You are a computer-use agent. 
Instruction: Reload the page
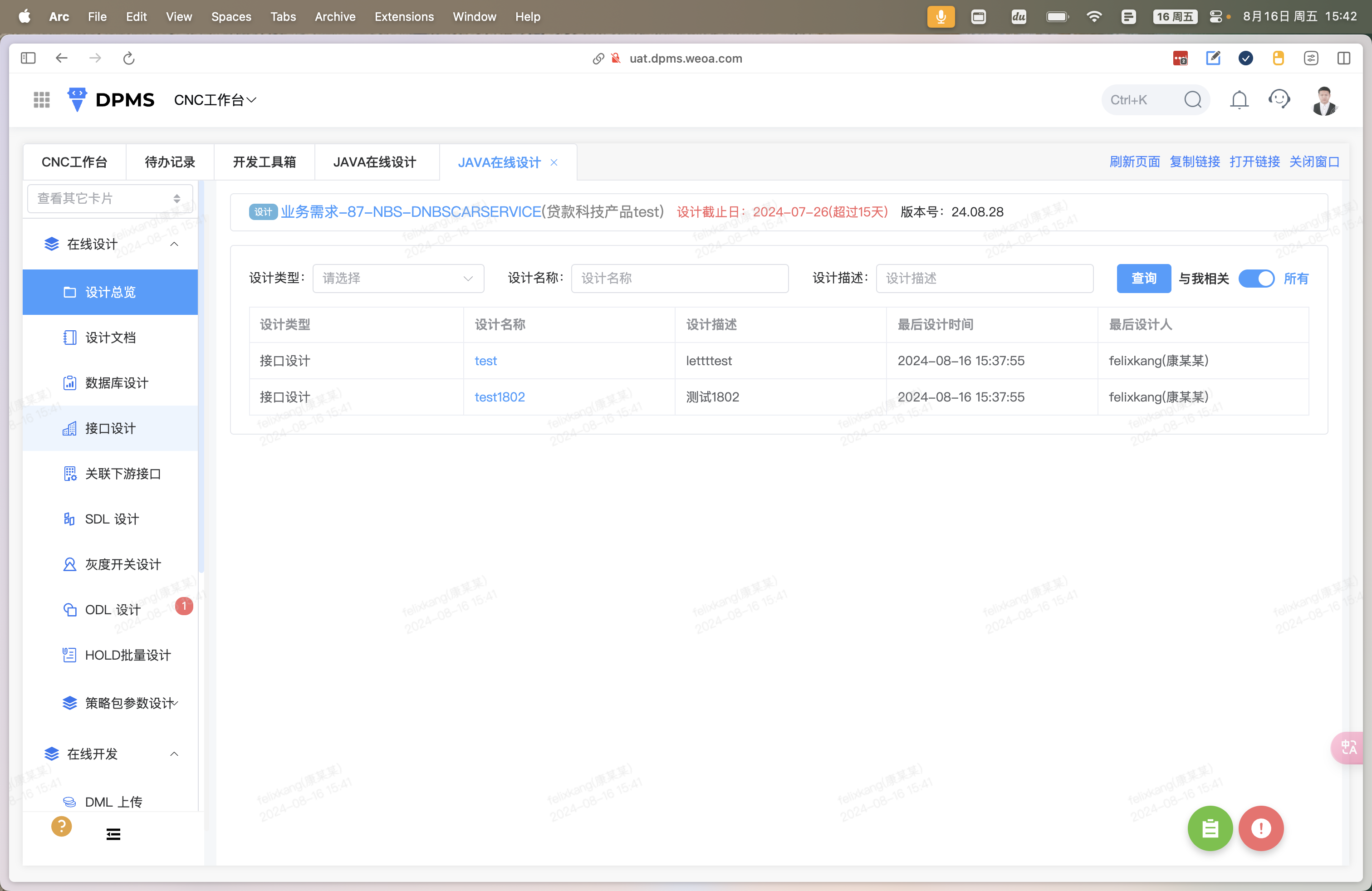tap(128, 58)
